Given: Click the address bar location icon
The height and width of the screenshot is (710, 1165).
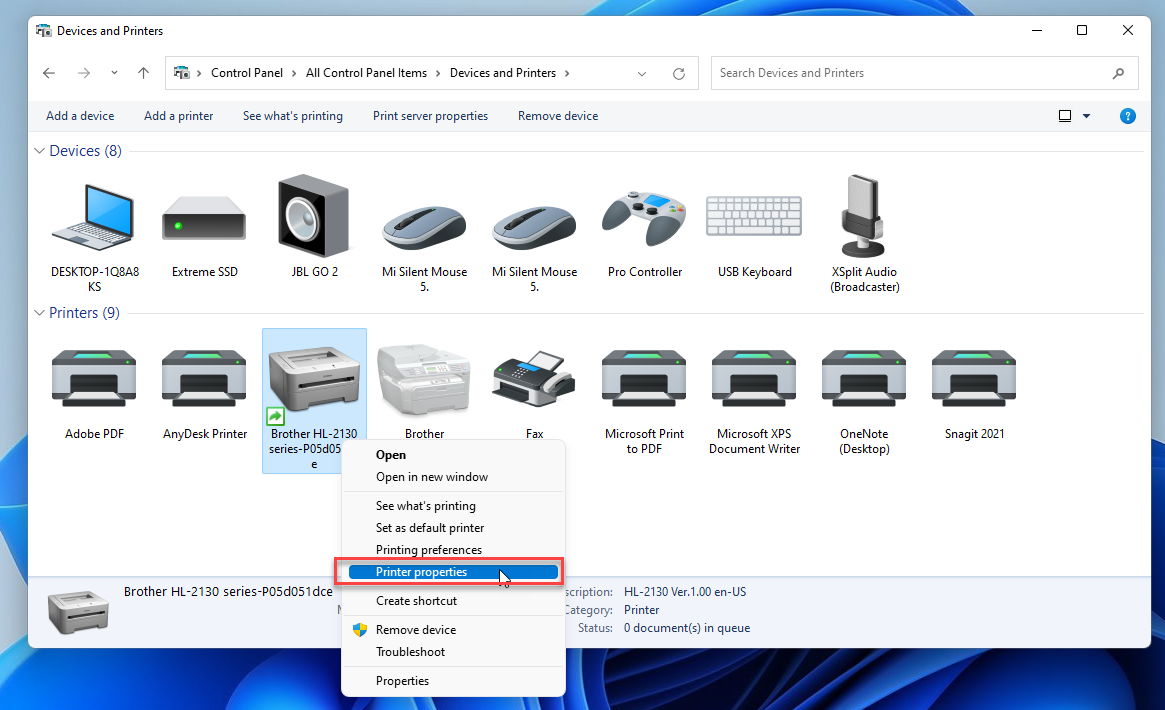Looking at the screenshot, I should [181, 73].
